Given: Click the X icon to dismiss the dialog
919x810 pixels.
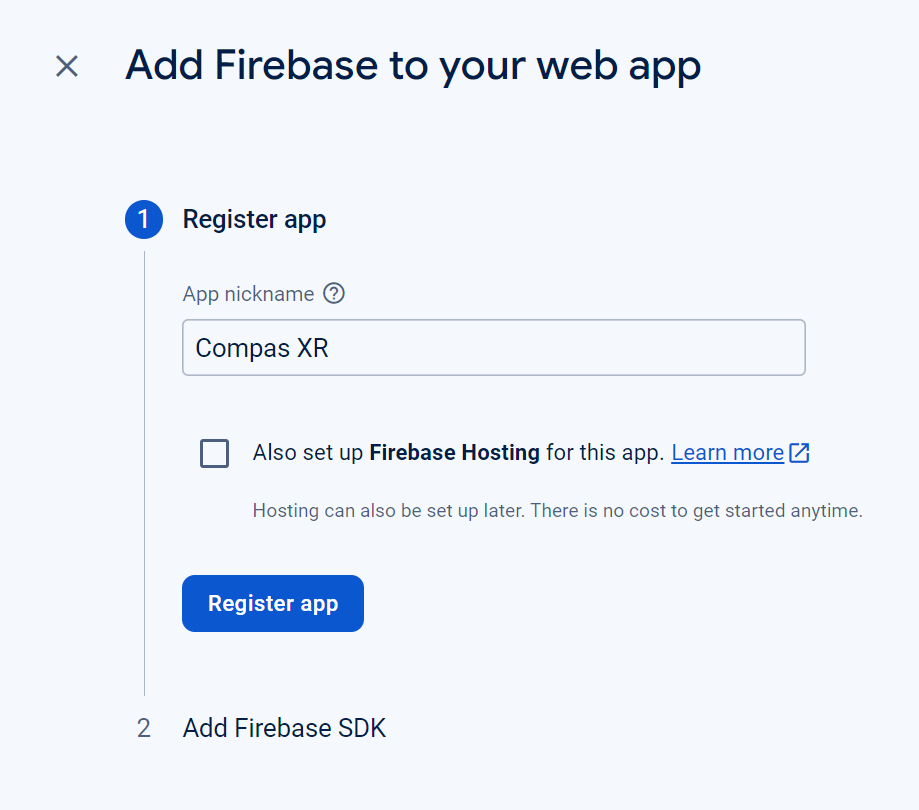Looking at the screenshot, I should click(x=66, y=66).
